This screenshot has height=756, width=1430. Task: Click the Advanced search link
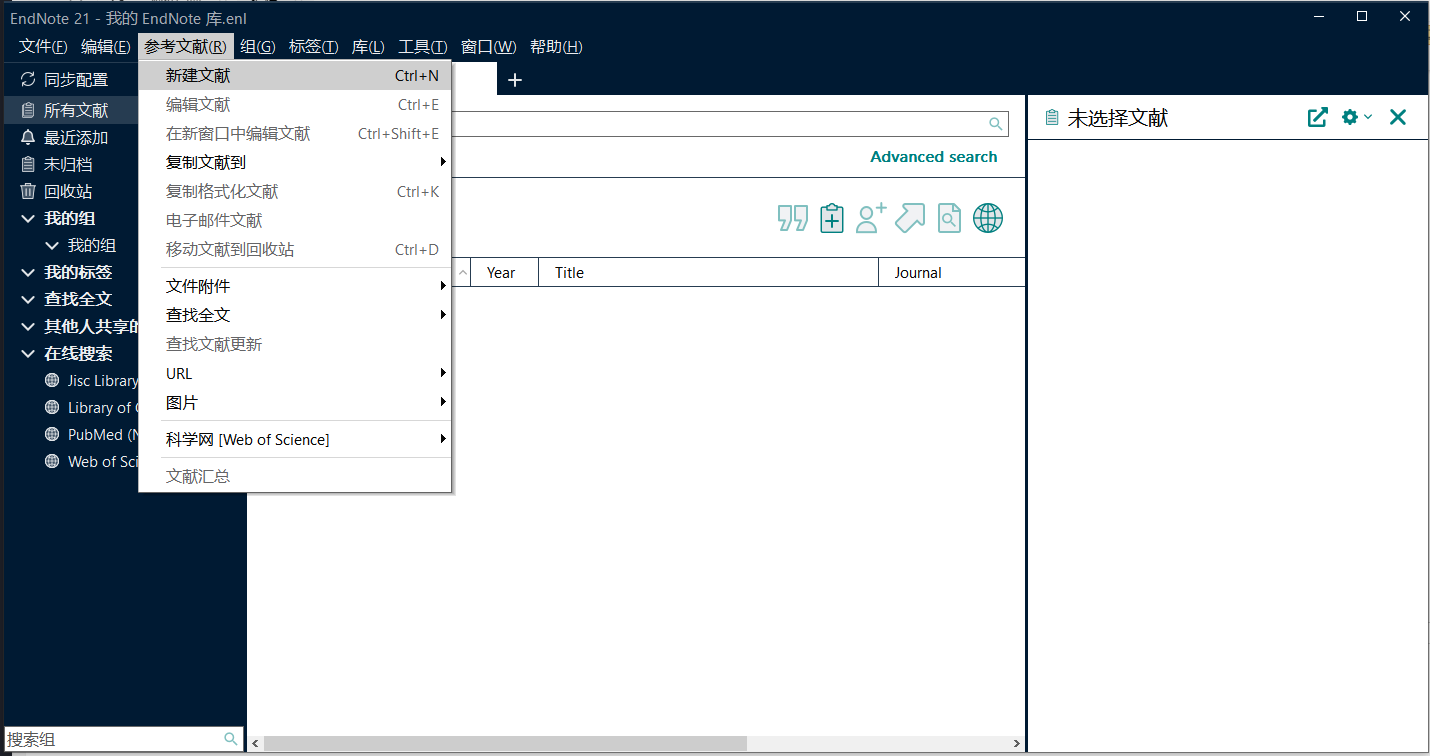tap(933, 157)
